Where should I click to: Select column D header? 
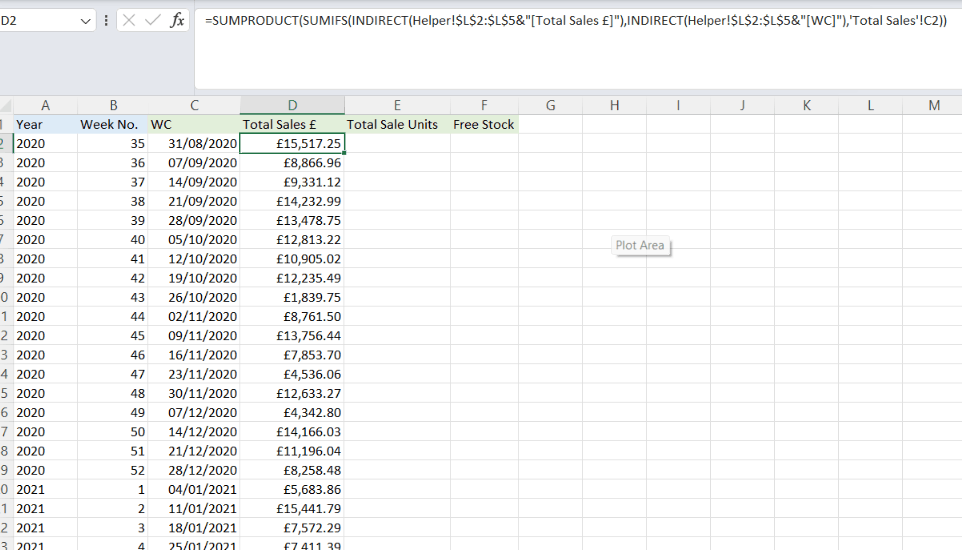(292, 105)
